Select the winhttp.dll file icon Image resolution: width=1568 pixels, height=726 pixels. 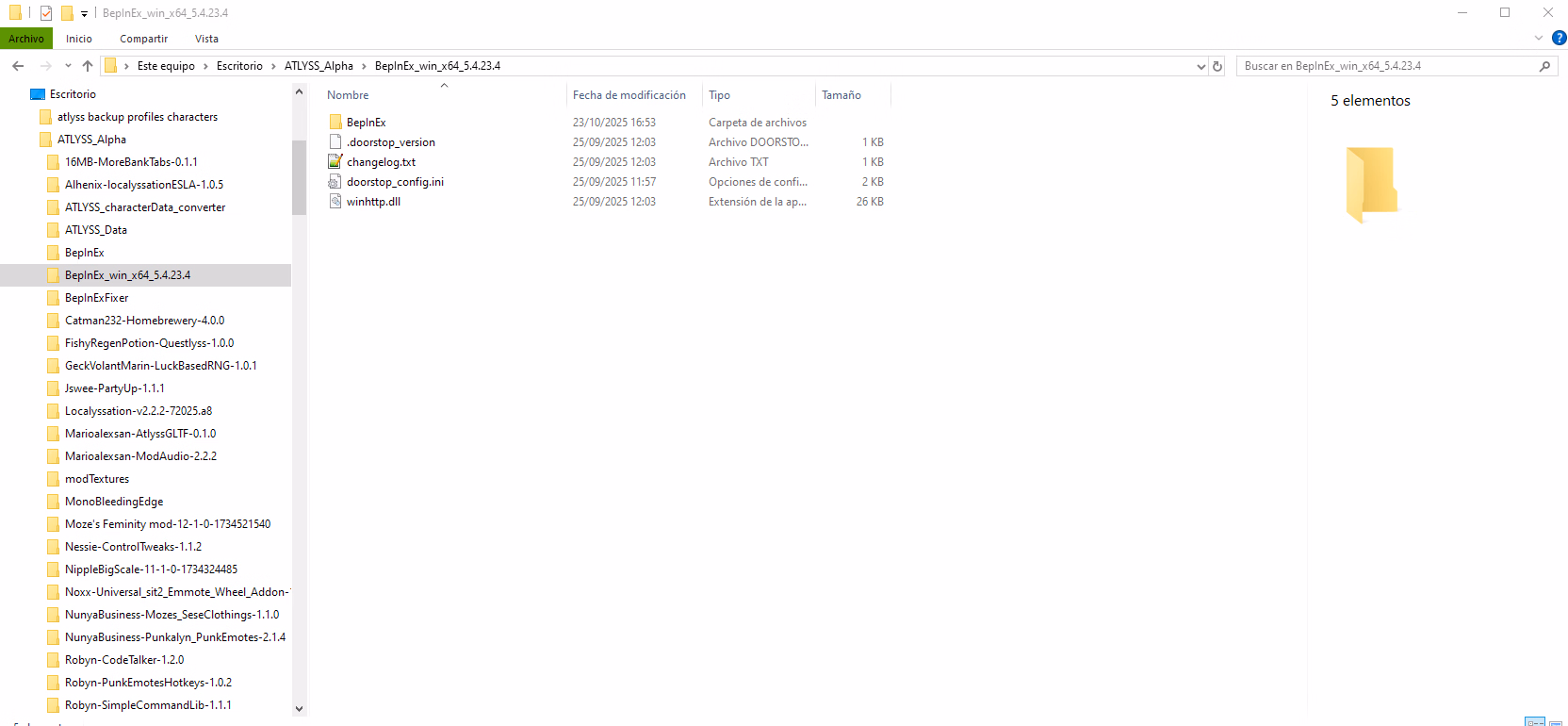coord(335,202)
